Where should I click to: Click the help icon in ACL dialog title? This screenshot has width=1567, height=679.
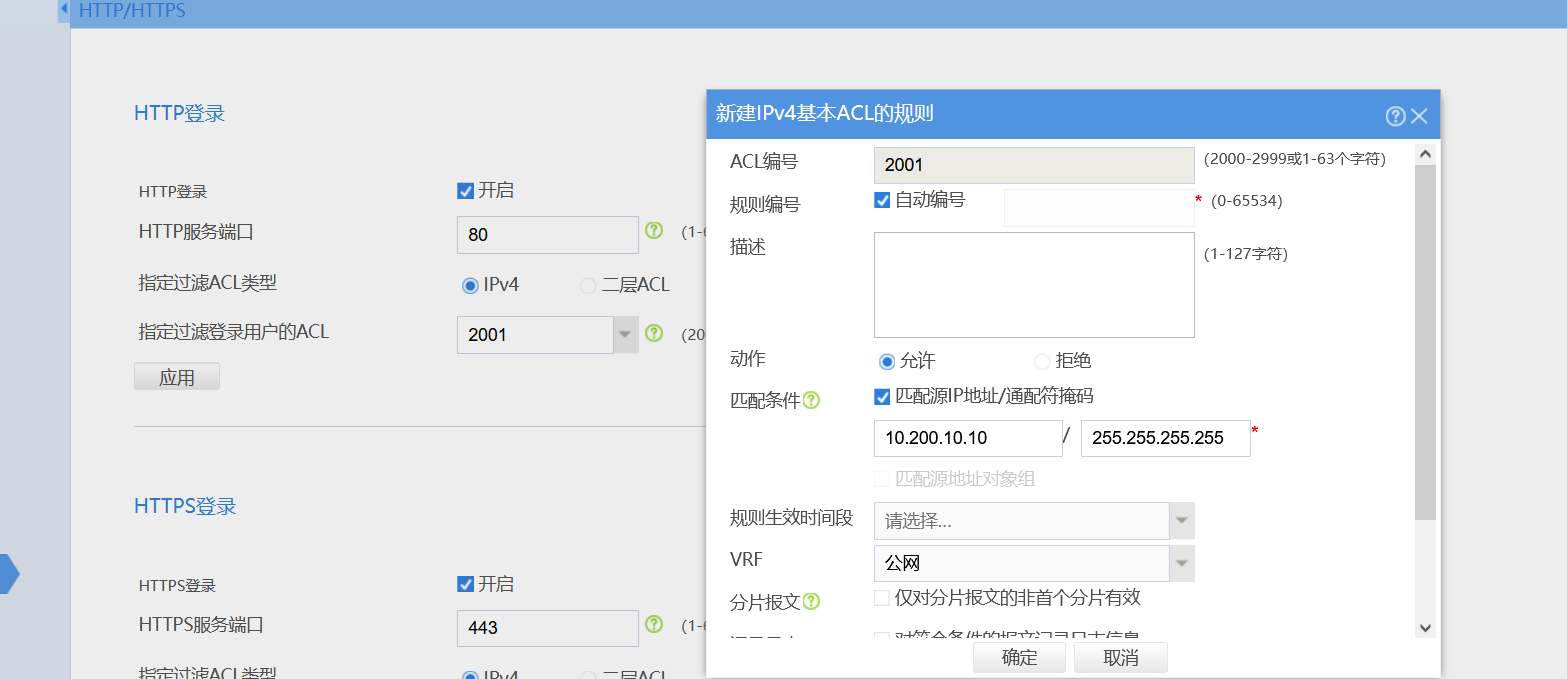1395,116
